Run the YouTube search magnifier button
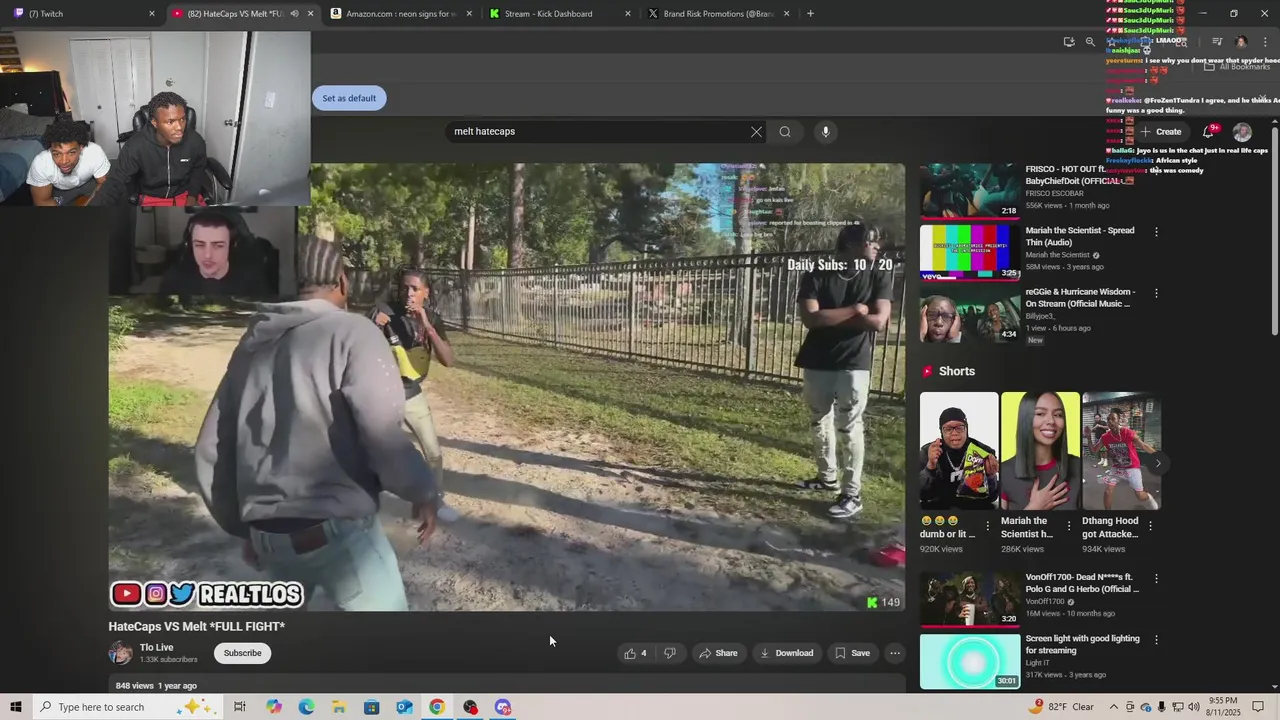This screenshot has width=1280, height=720. (785, 132)
